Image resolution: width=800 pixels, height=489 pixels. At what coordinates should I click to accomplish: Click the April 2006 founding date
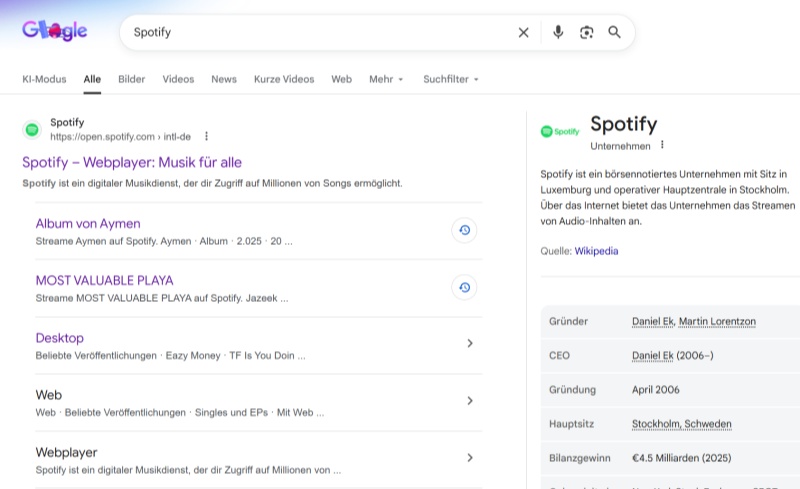pos(656,390)
